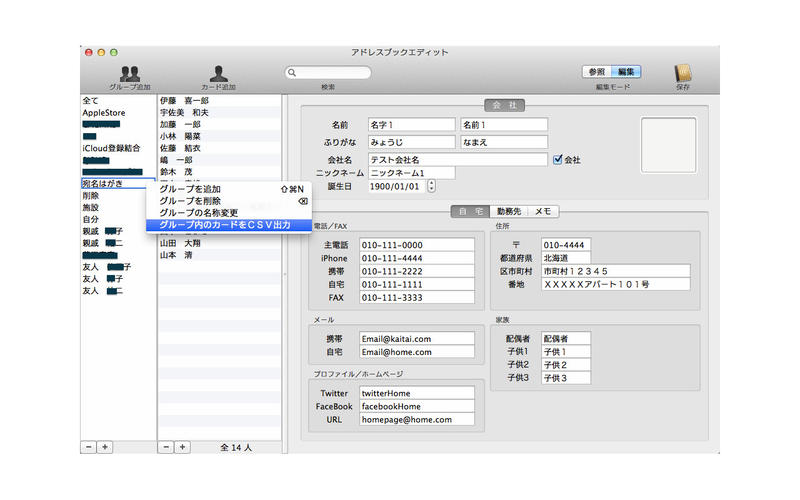Click the magnifier icon in the search field
800x500 pixels.
click(292, 73)
